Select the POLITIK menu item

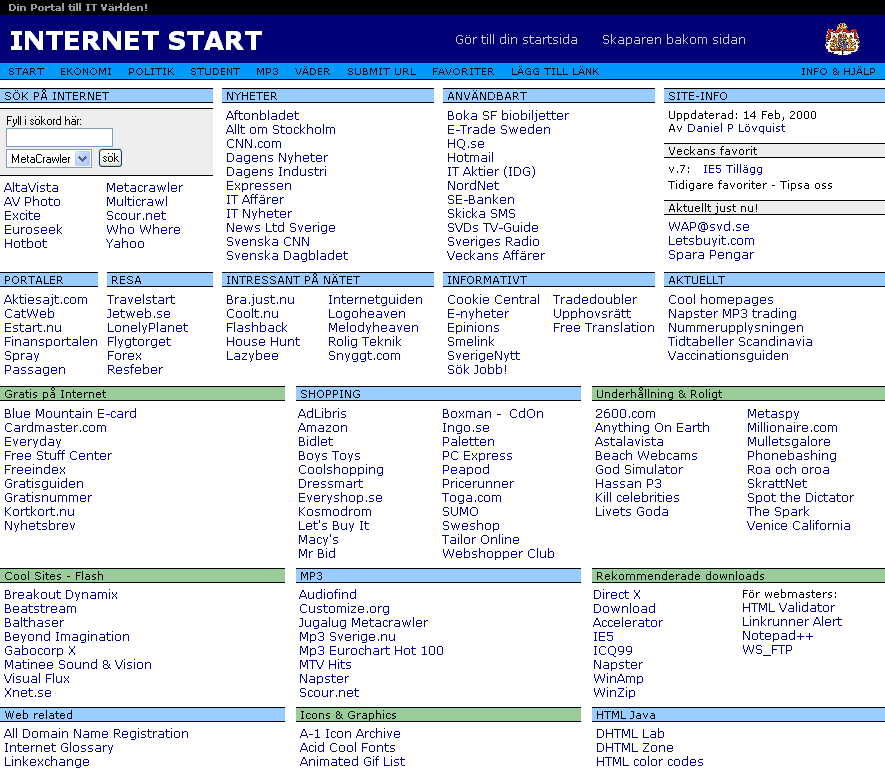tap(151, 72)
